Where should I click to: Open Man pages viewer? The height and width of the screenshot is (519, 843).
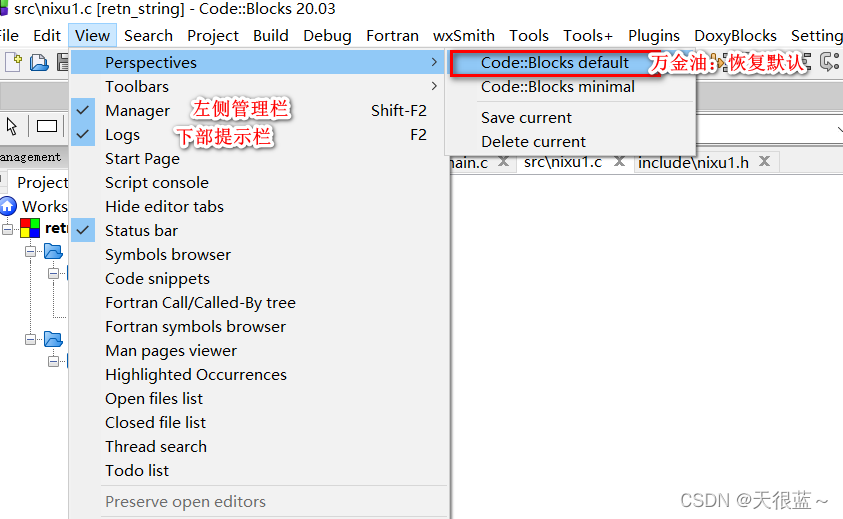(x=260, y=351)
